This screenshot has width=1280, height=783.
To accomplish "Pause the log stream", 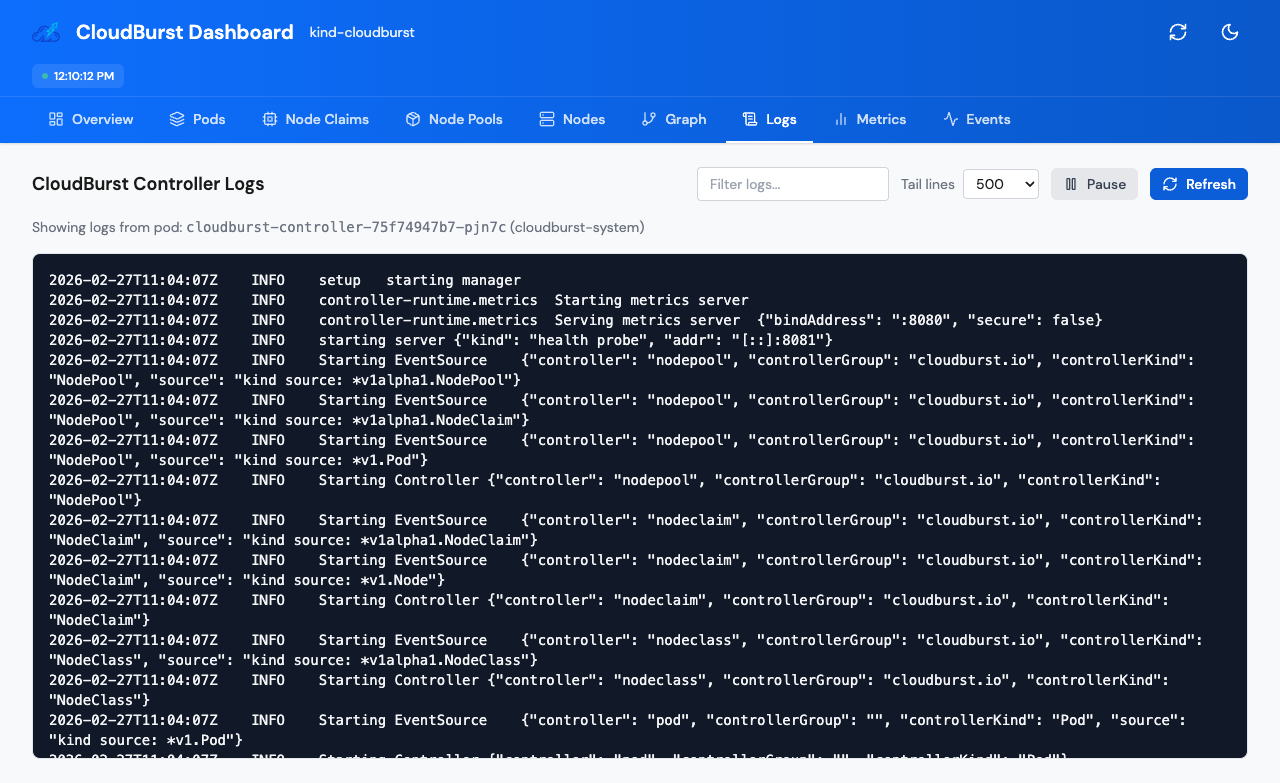I will coord(1094,184).
